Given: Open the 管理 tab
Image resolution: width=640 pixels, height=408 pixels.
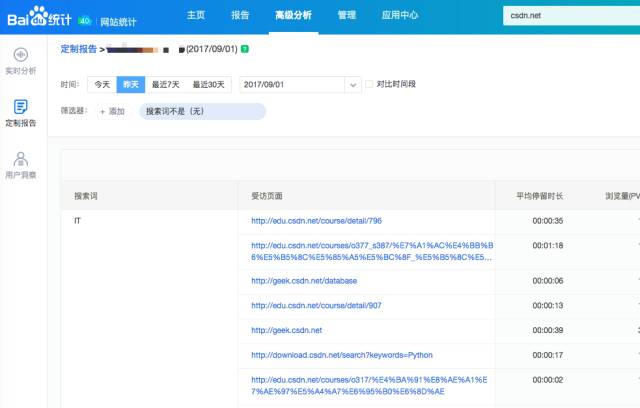Looking at the screenshot, I should [347, 16].
